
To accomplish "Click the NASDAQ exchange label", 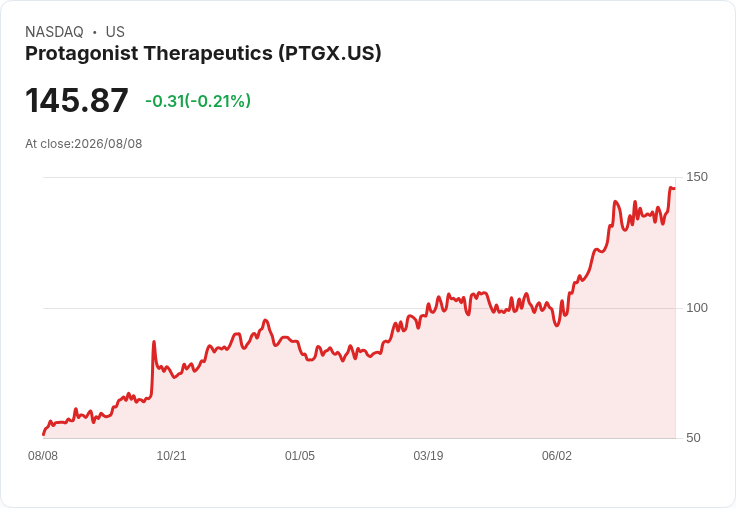I will pyautogui.click(x=54, y=32).
